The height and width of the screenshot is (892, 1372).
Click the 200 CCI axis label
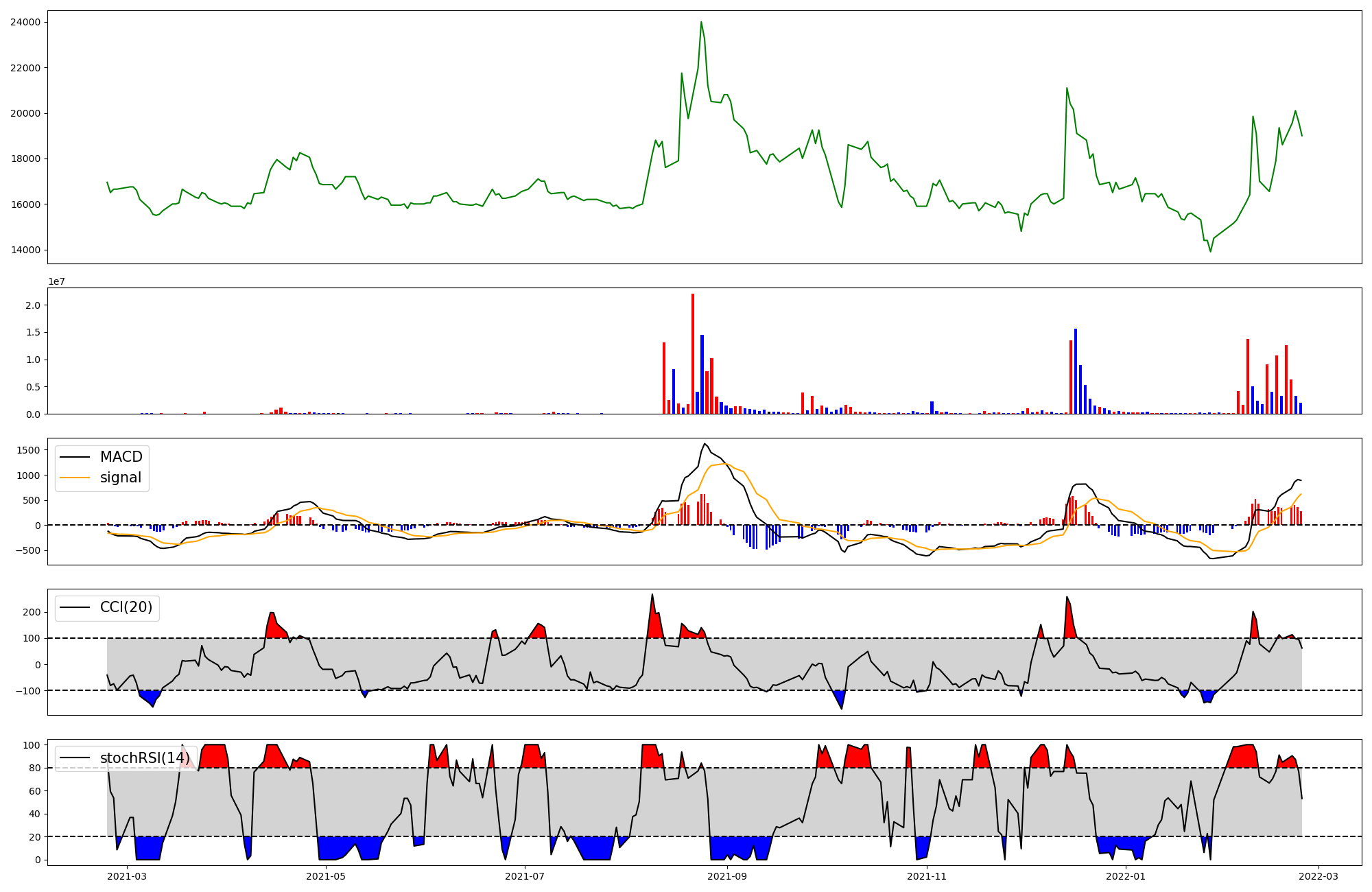(32, 612)
